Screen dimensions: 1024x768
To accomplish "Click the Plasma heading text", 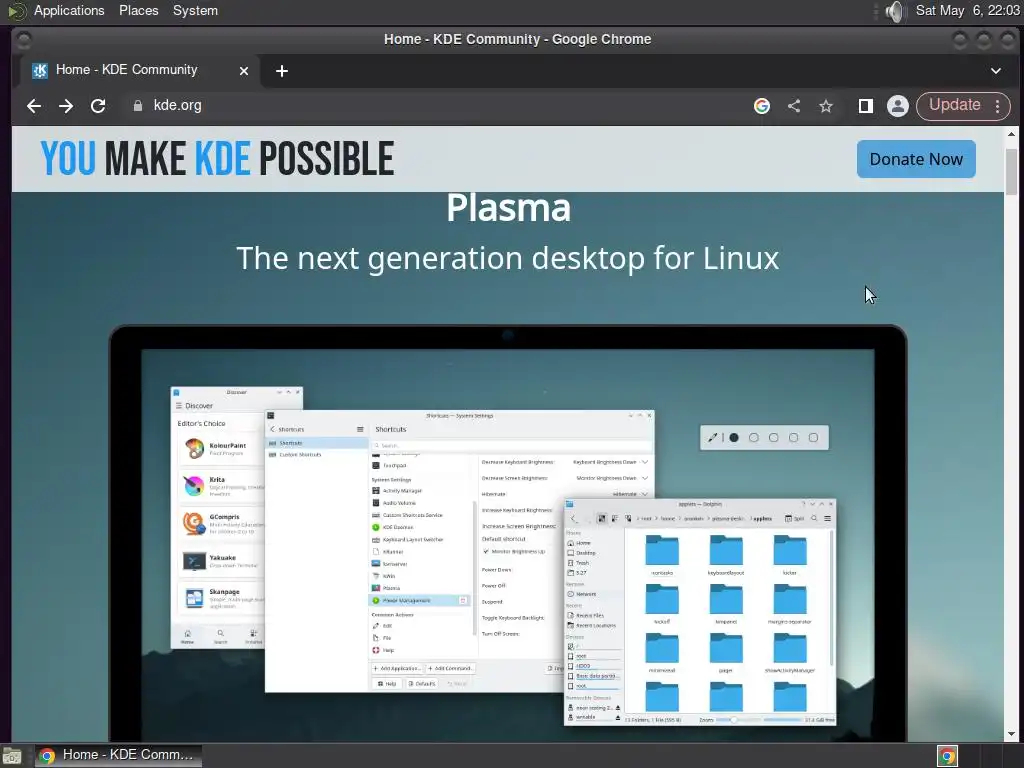I will point(508,208).
